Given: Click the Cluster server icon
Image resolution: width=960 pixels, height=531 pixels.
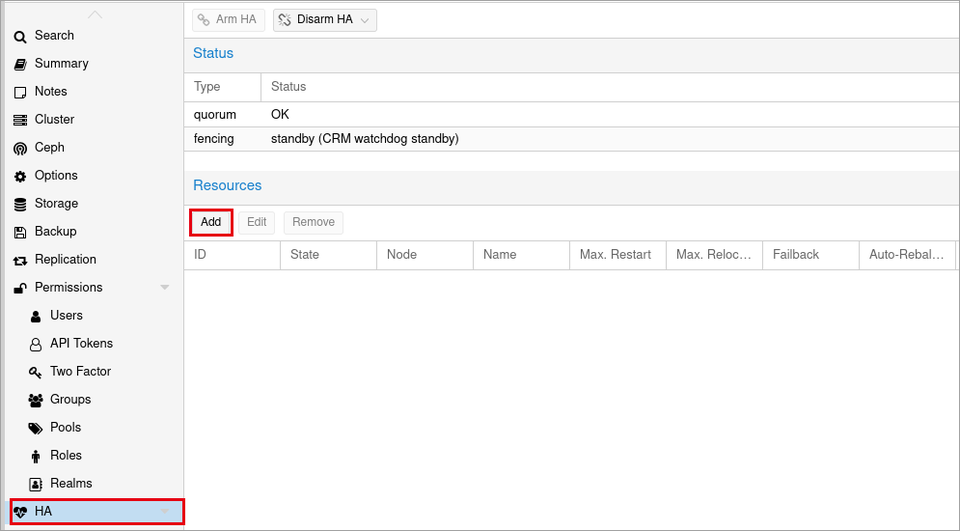Looking at the screenshot, I should click(x=20, y=120).
